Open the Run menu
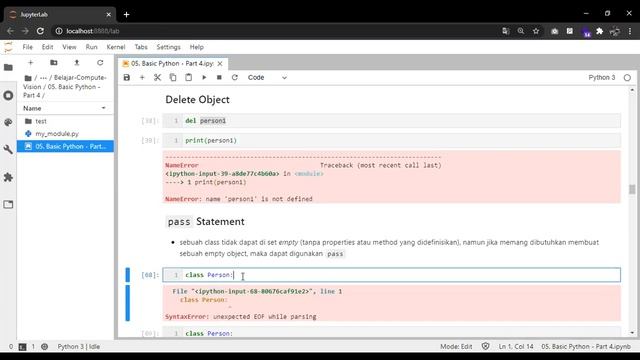The image size is (640, 360). pyautogui.click(x=91, y=47)
